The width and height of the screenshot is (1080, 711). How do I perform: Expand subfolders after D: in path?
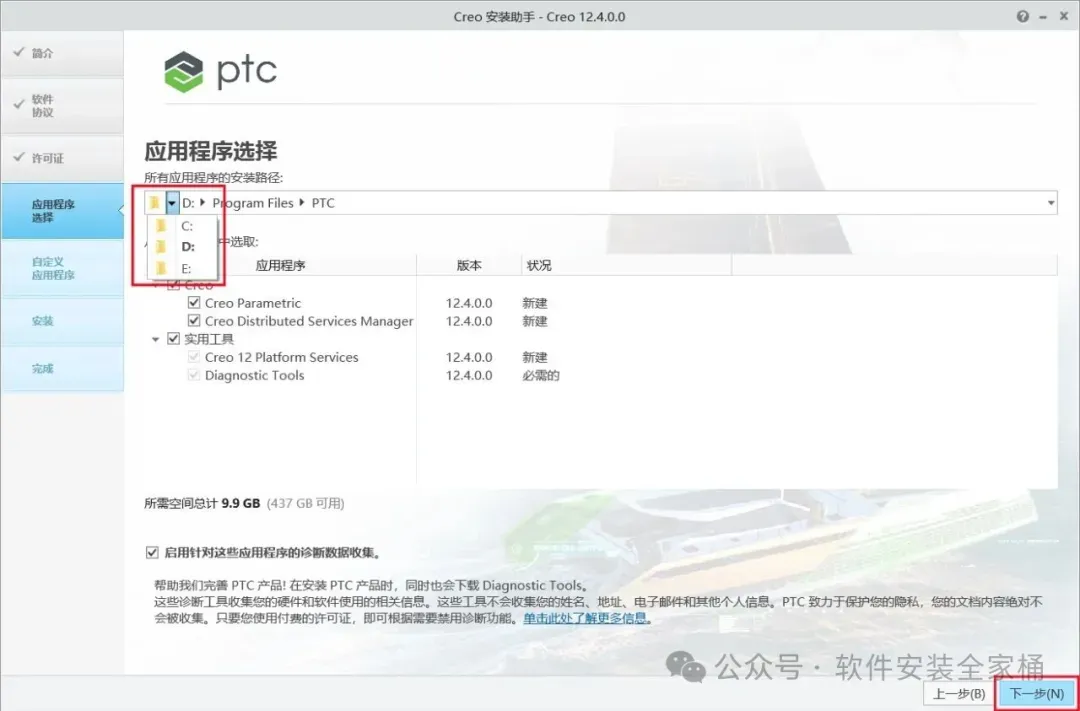tap(202, 203)
